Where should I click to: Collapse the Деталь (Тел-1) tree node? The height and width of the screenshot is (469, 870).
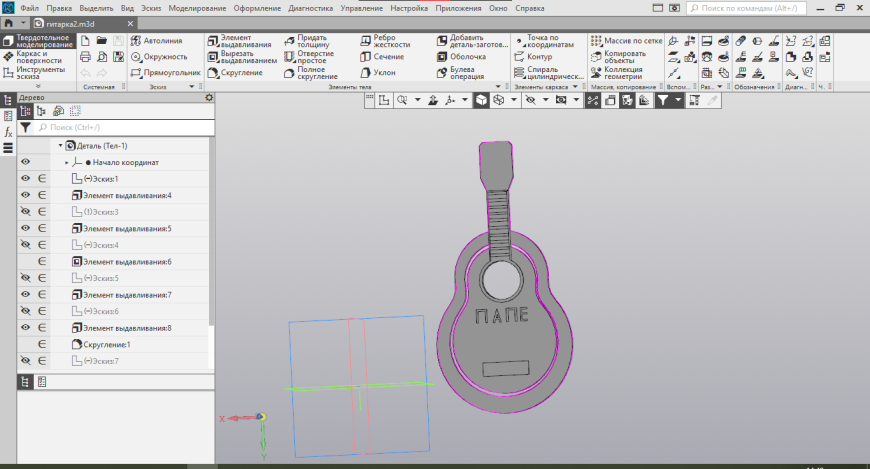click(x=60, y=146)
